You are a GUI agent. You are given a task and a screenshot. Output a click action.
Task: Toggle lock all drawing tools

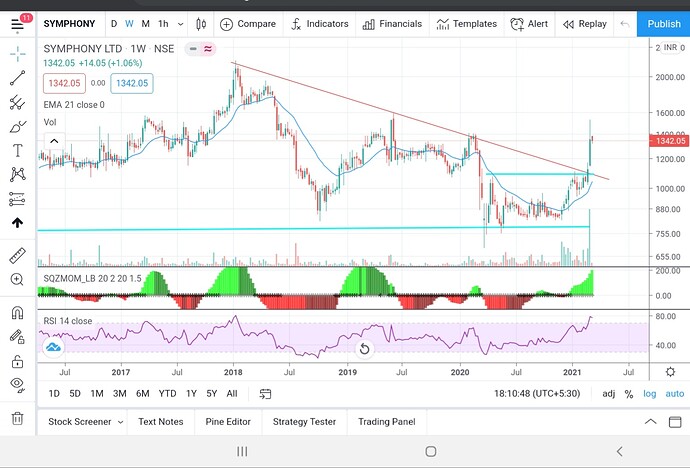(17, 361)
